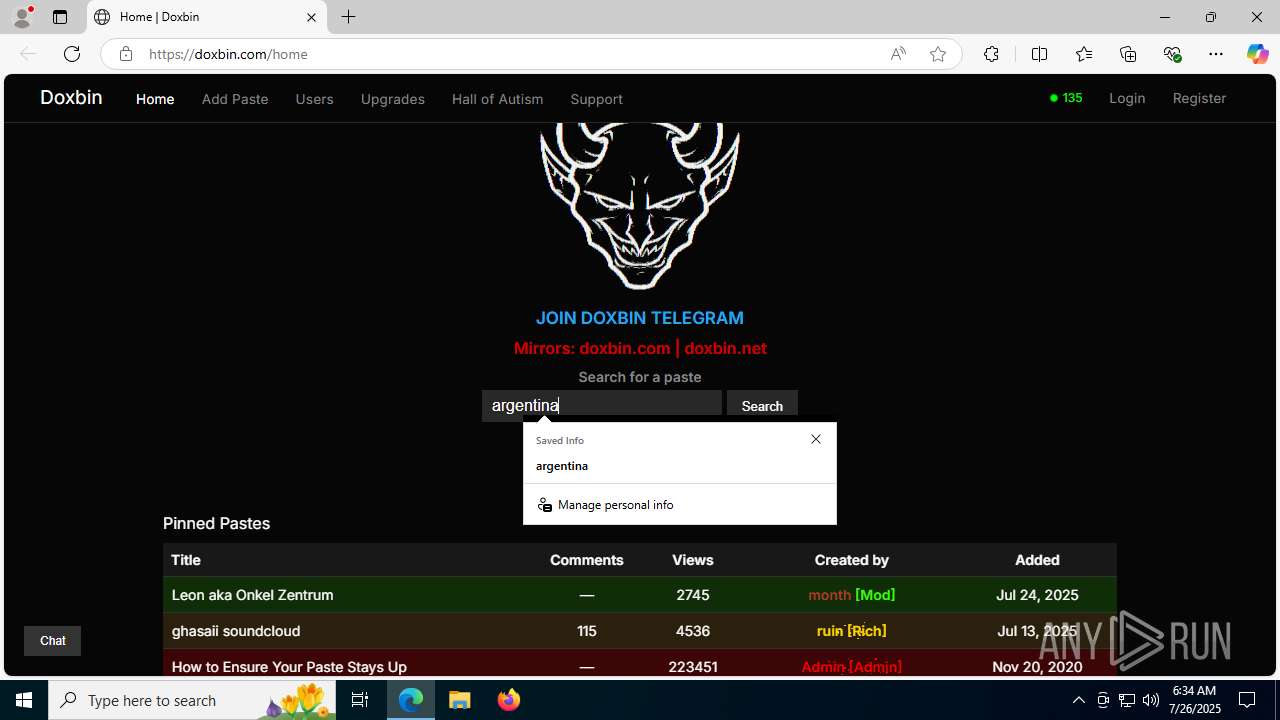Open the Collections icon

click(x=1128, y=54)
